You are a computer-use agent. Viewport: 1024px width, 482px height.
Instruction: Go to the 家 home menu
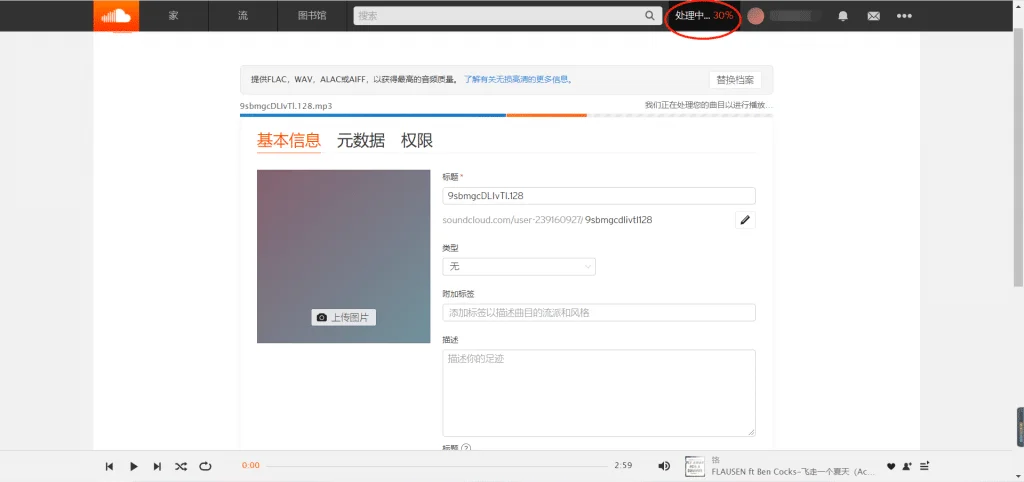174,16
